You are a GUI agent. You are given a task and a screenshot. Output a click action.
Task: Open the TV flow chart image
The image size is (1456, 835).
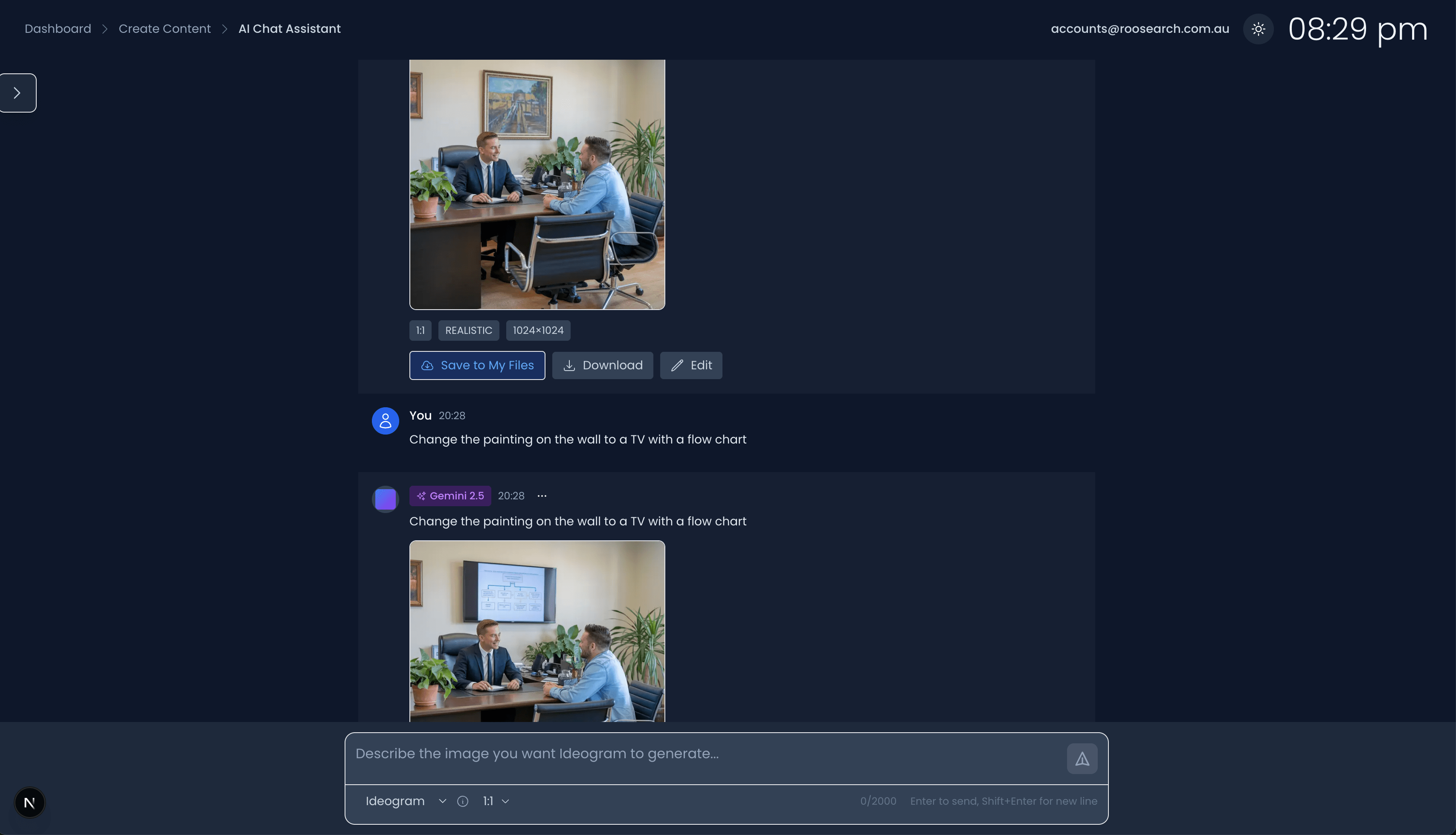coord(537,631)
